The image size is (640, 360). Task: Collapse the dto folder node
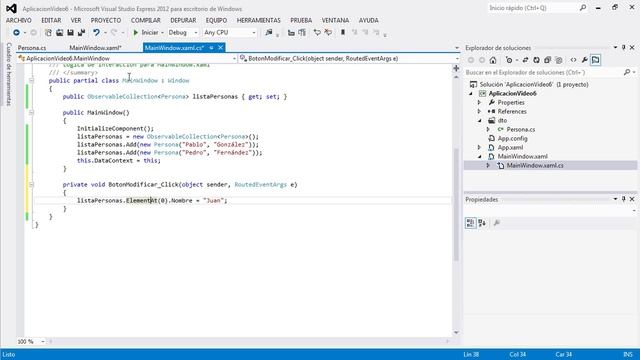click(x=480, y=120)
